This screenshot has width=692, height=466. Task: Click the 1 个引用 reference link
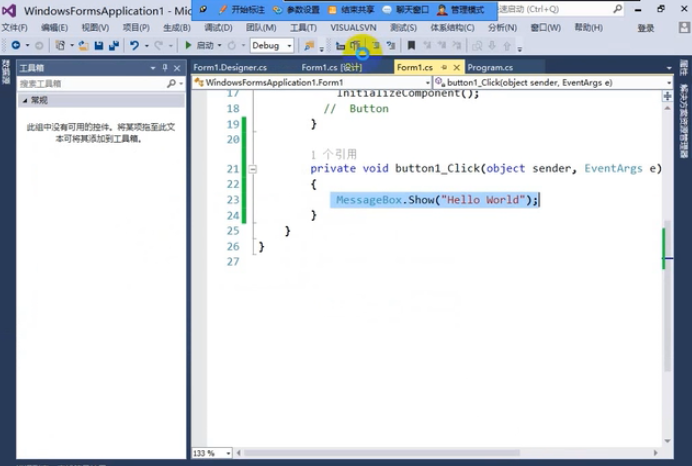(333, 154)
